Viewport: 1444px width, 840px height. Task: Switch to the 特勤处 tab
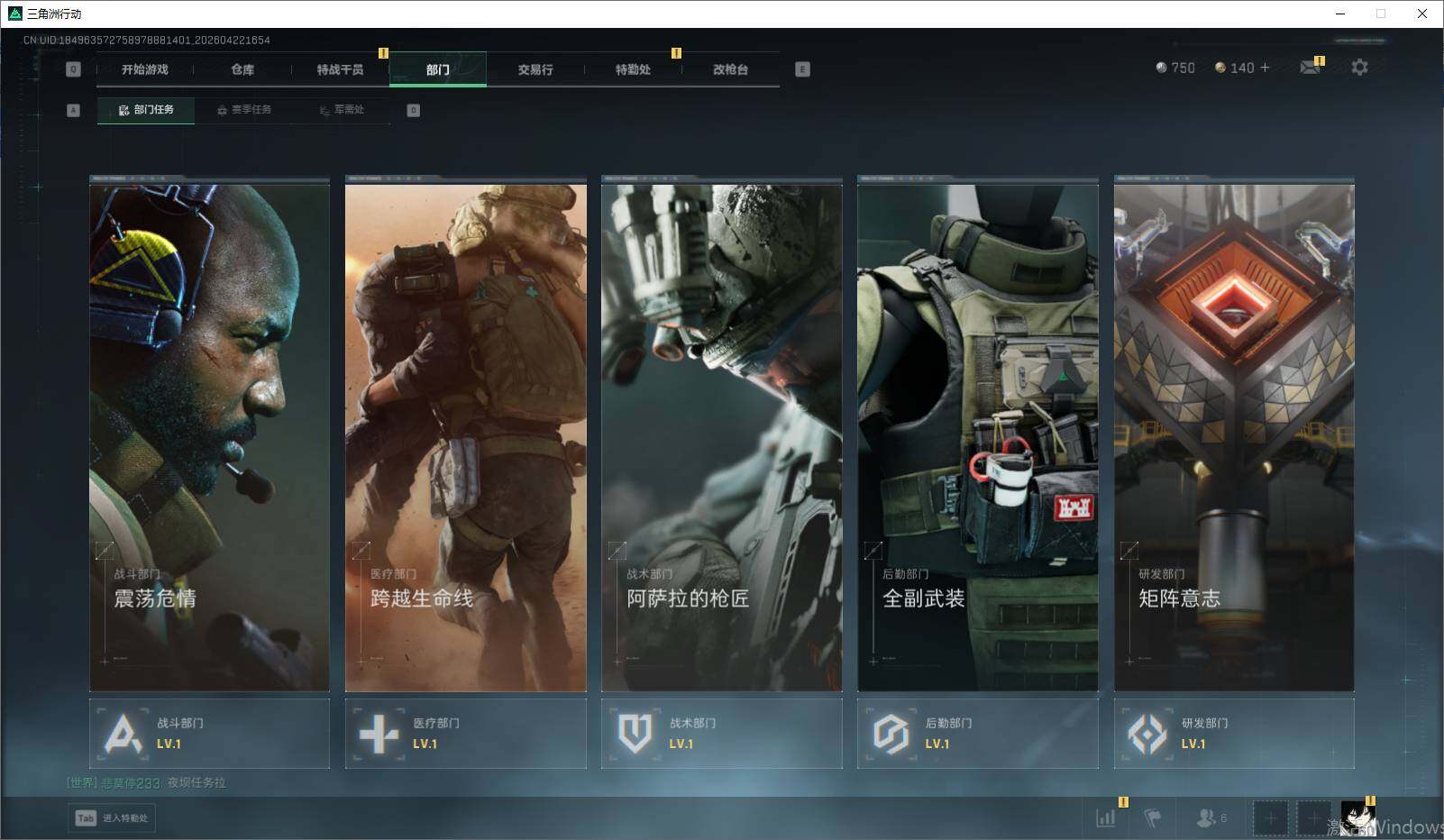(633, 69)
